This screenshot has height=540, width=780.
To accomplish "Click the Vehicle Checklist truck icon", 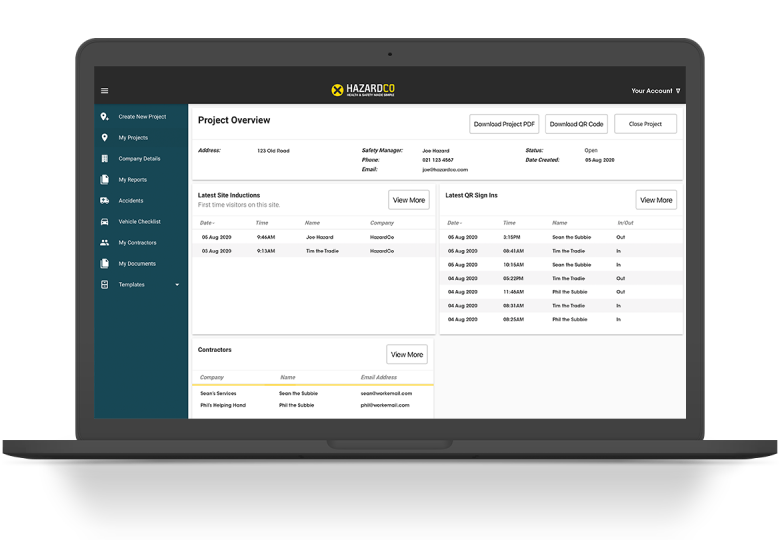I will (x=105, y=222).
